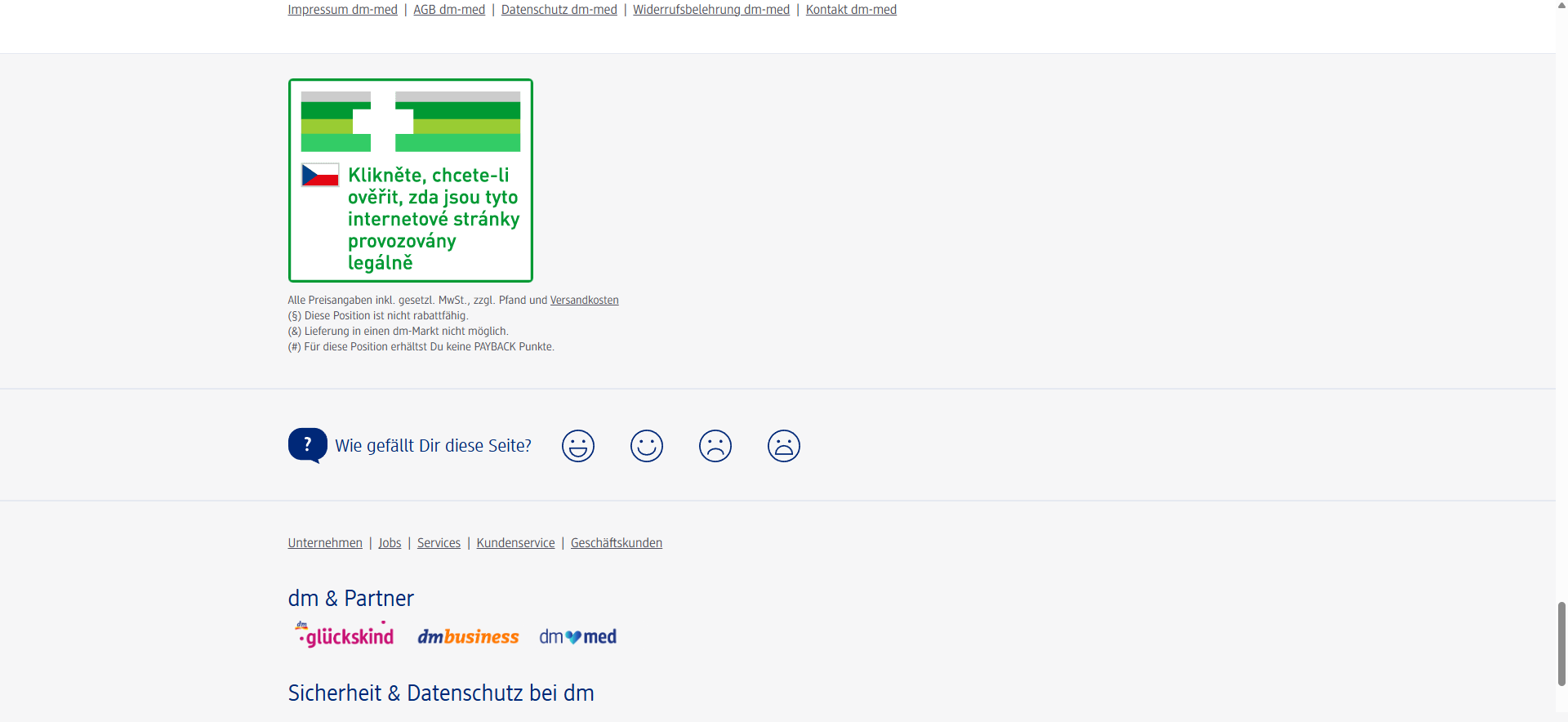The width and height of the screenshot is (1568, 722).
Task: Open the Unternehmen footer link
Action: (325, 543)
